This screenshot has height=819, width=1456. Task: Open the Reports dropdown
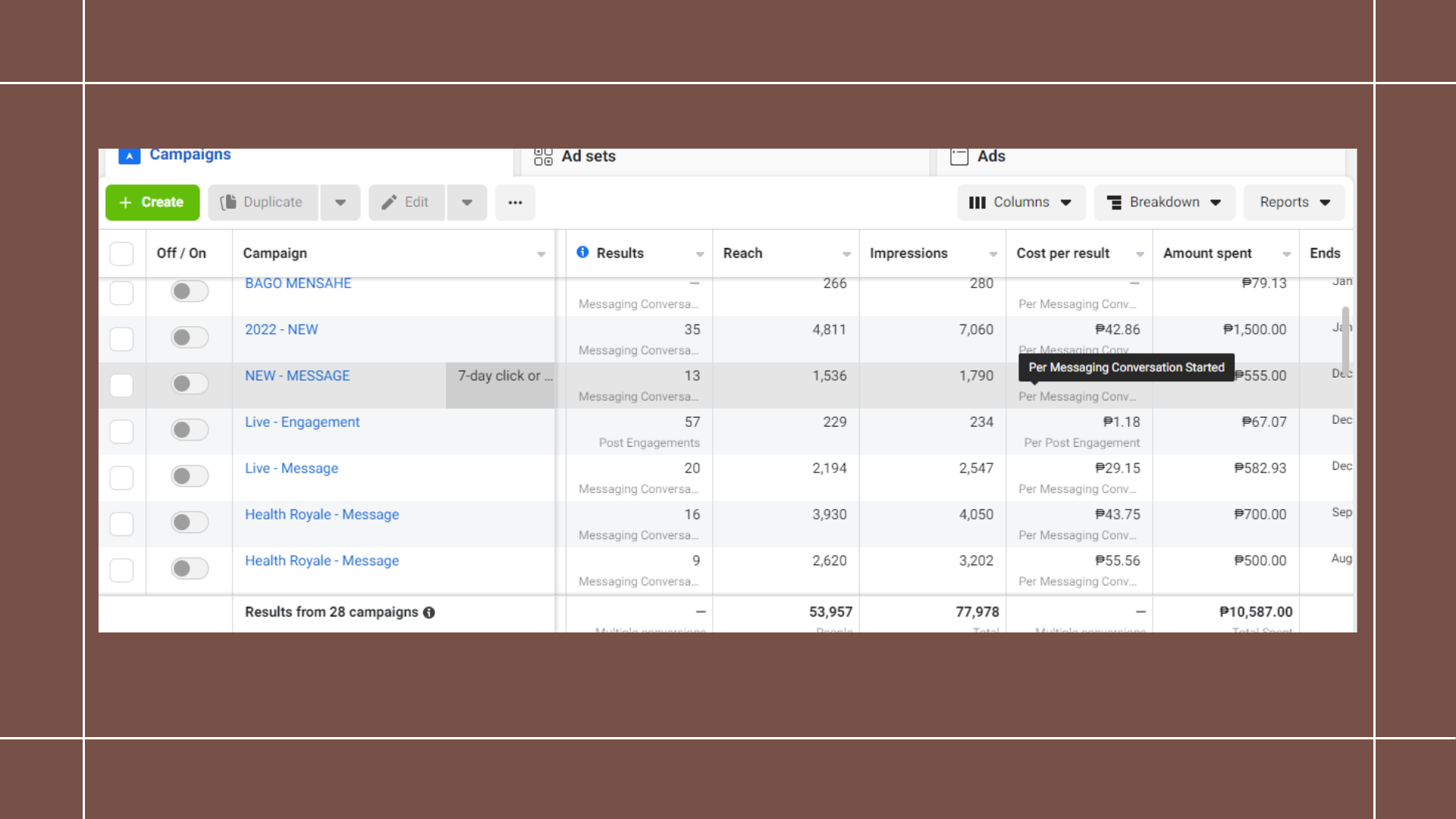[x=1294, y=202]
